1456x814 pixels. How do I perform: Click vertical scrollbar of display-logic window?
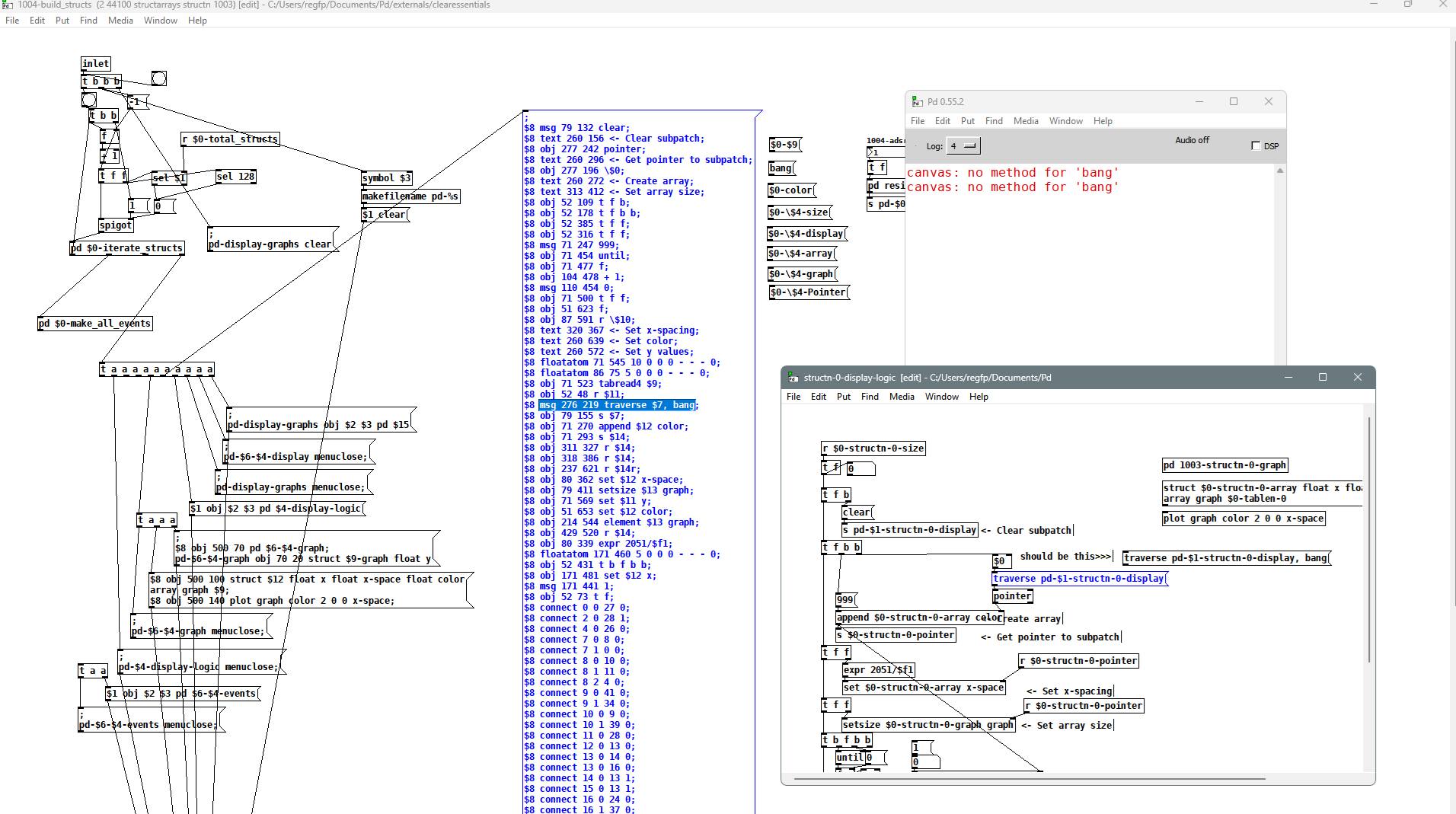tap(1369, 539)
